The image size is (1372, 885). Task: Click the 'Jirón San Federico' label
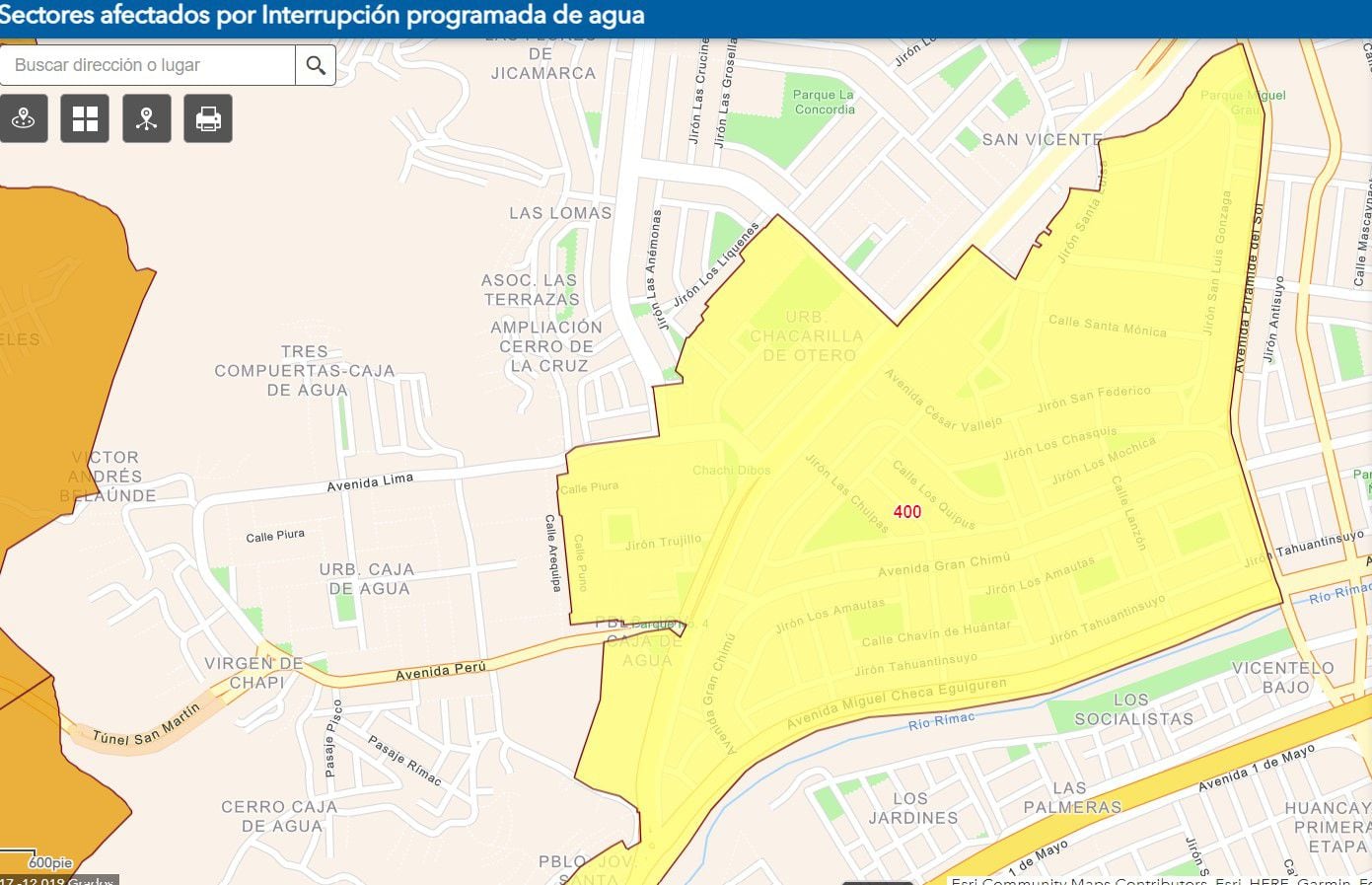1094,399
